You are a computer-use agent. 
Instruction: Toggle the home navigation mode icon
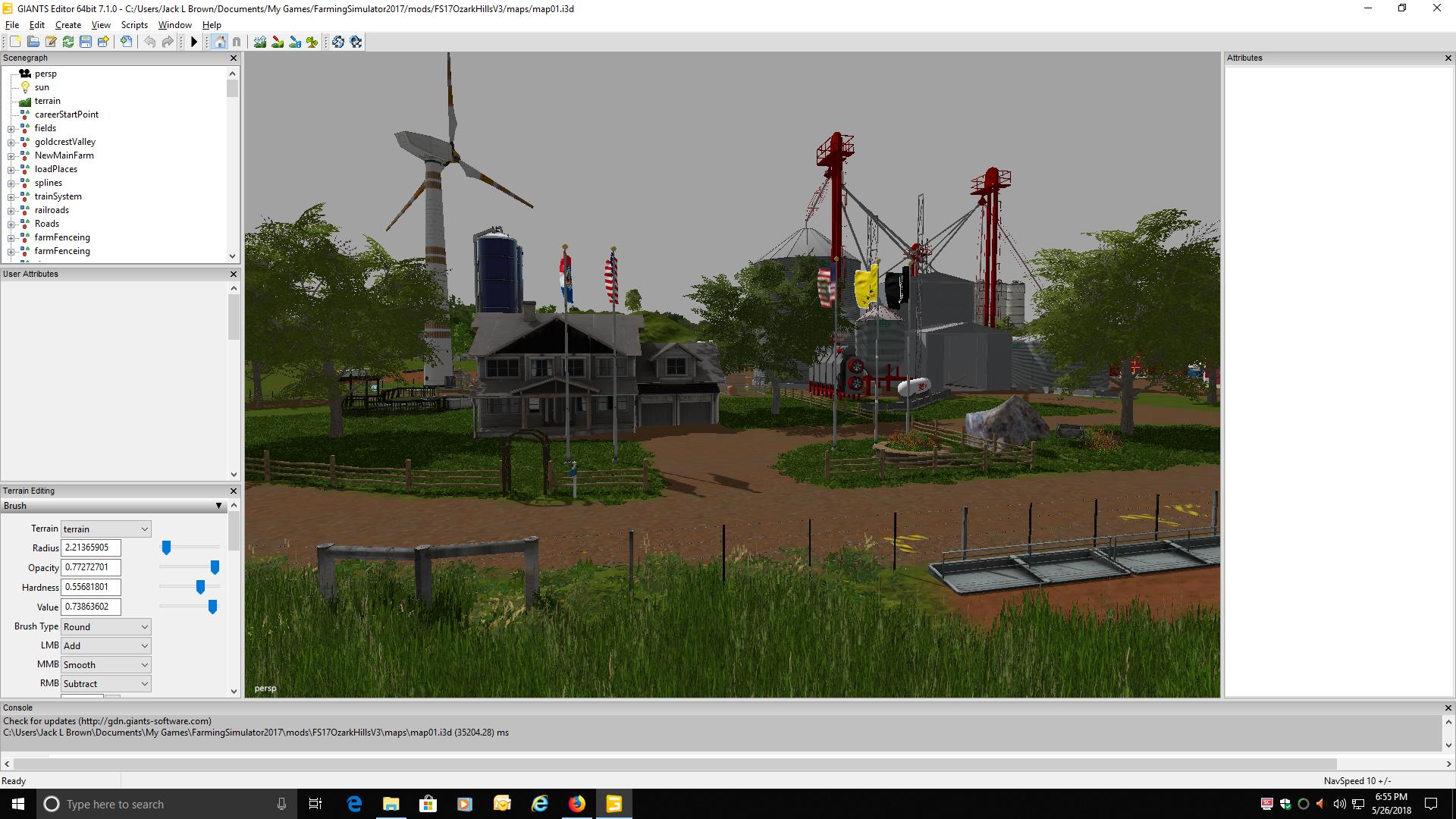220,42
